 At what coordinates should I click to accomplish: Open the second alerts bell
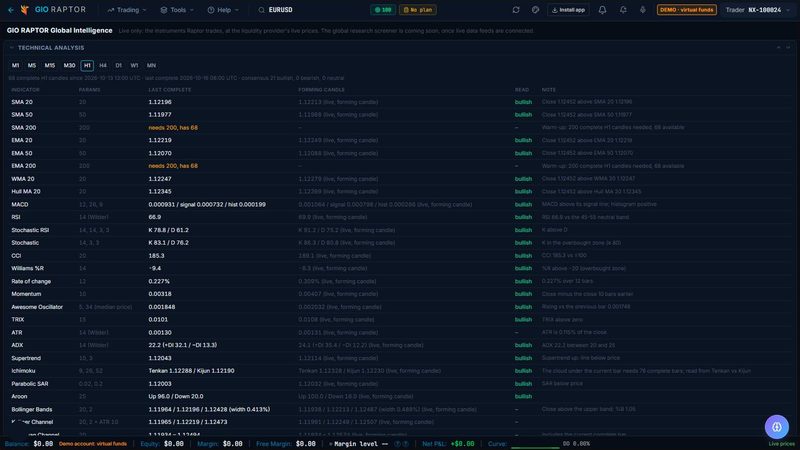tap(623, 10)
